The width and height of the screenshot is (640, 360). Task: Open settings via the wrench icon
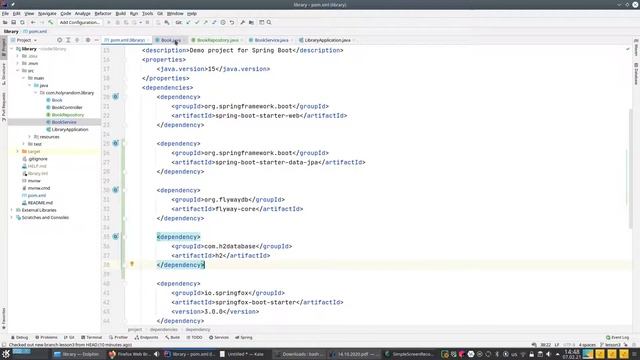242,22
